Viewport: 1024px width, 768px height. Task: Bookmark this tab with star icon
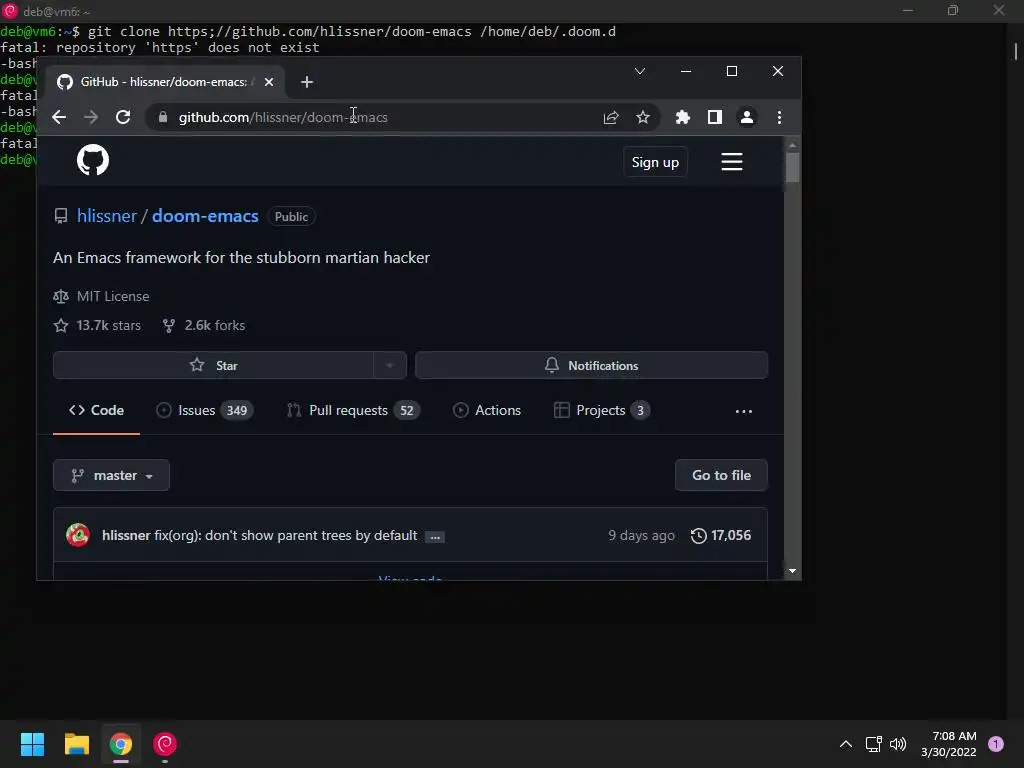tap(643, 118)
